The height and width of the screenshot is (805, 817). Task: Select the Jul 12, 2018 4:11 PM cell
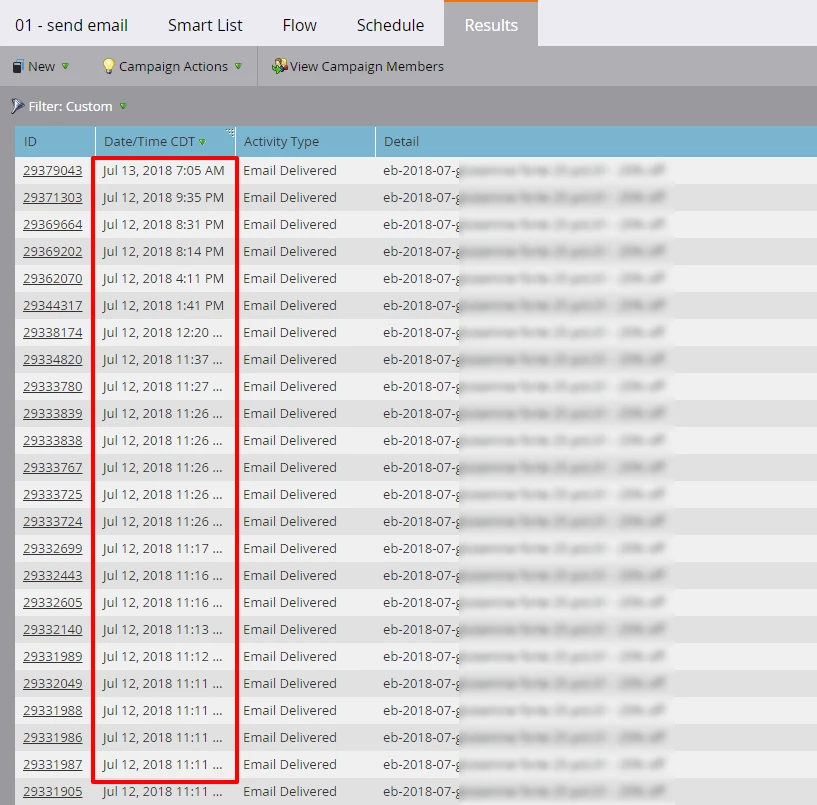[163, 279]
